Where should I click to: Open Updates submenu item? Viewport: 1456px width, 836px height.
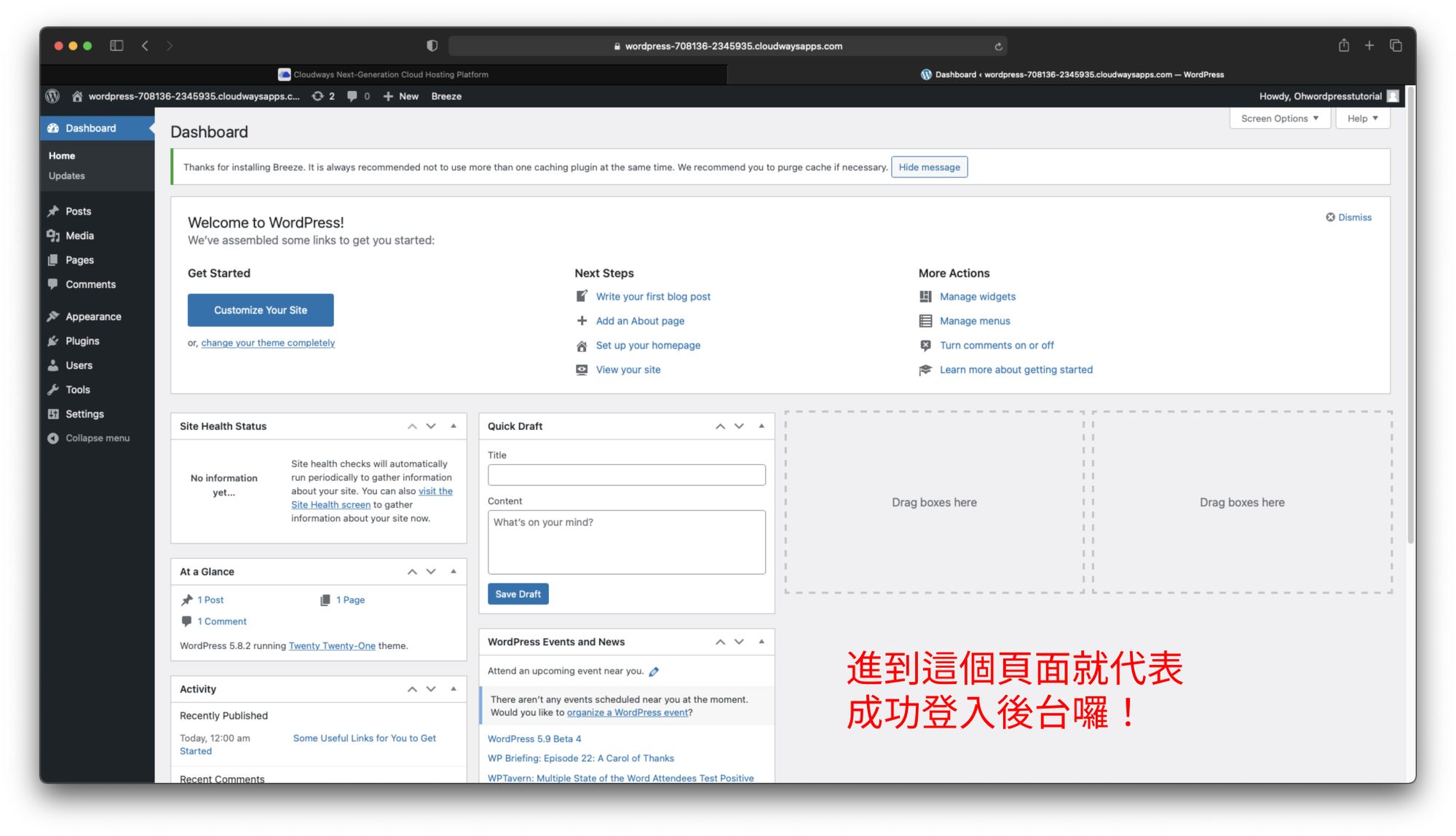tap(67, 176)
